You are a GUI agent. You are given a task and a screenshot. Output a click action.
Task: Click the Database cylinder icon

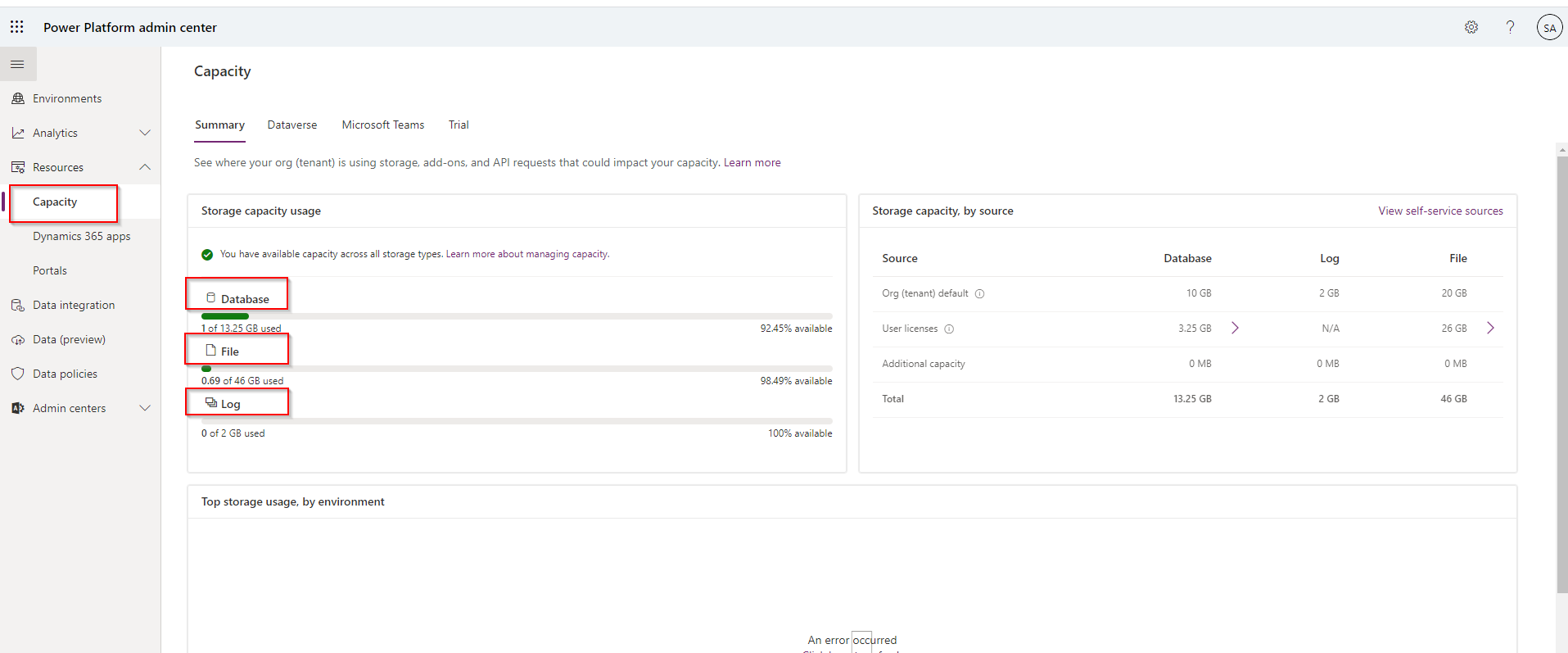211,297
